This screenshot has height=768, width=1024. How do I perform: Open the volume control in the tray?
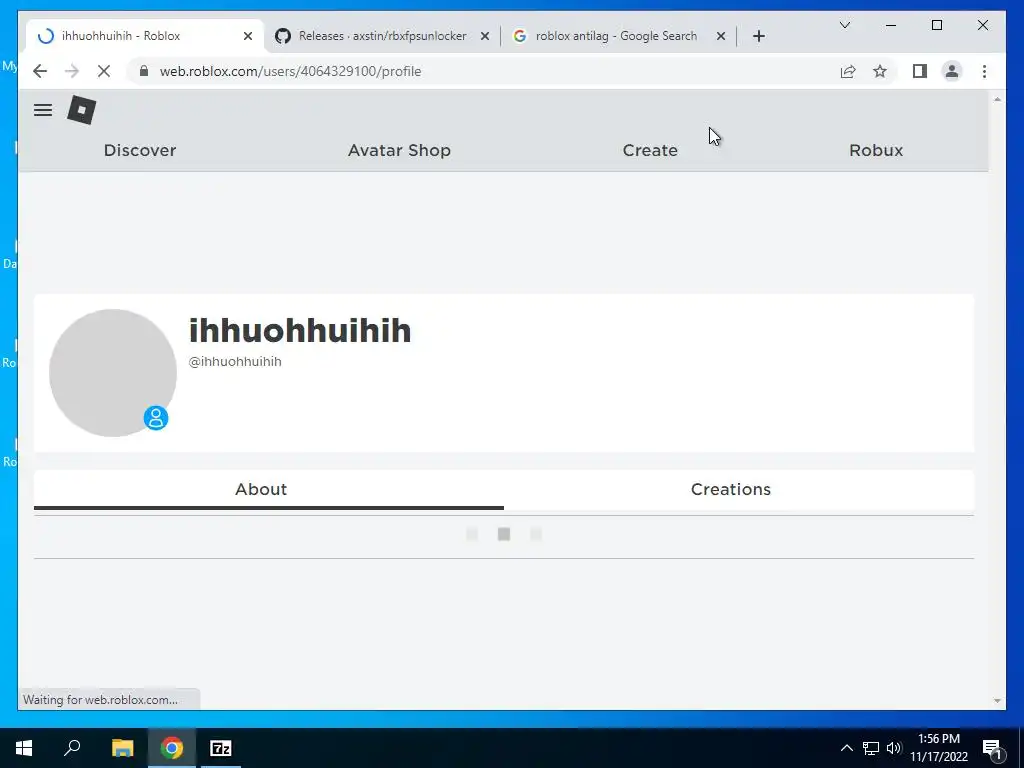pyautogui.click(x=894, y=748)
